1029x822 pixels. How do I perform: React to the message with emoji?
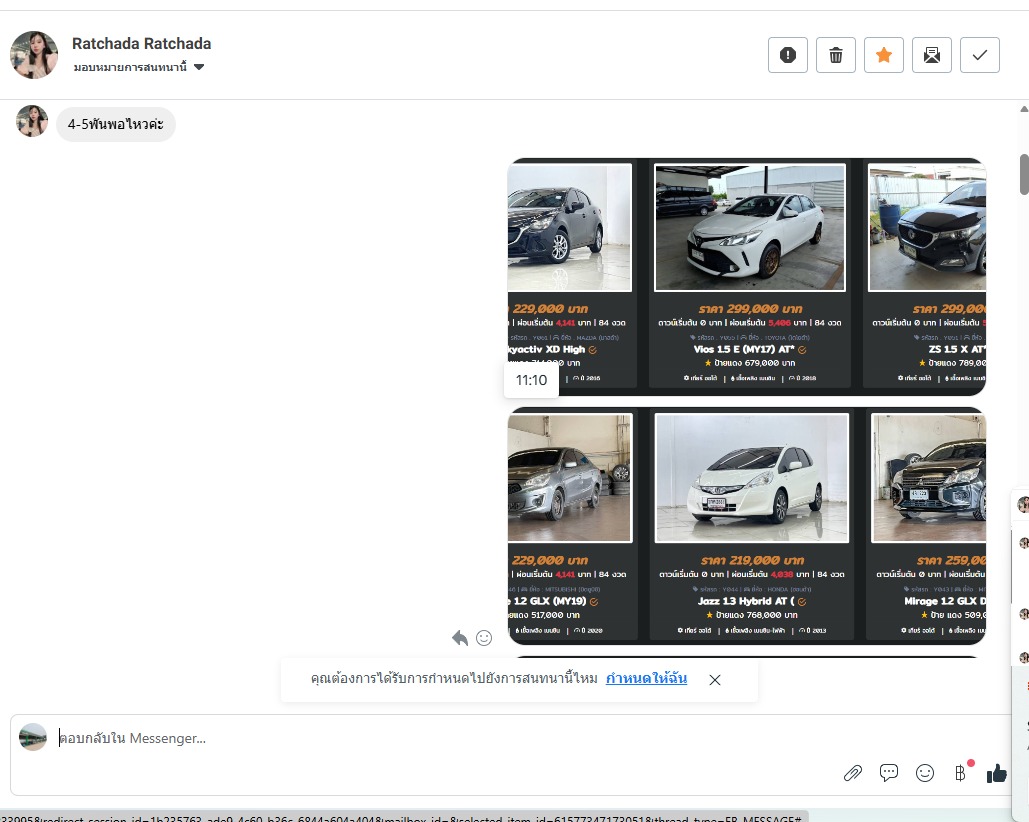click(x=484, y=638)
